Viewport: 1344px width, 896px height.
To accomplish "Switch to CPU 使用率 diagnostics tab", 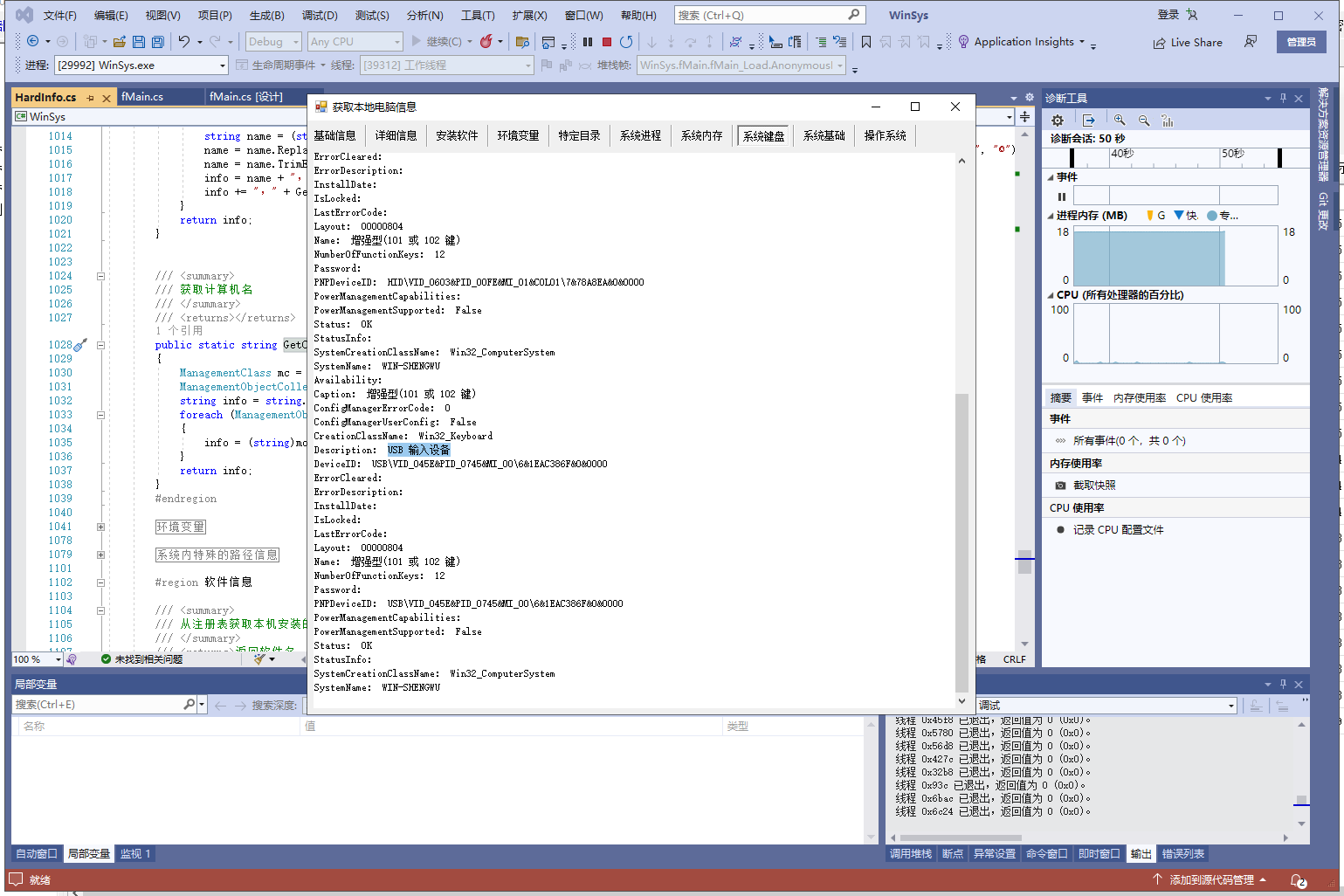I will [x=1204, y=398].
